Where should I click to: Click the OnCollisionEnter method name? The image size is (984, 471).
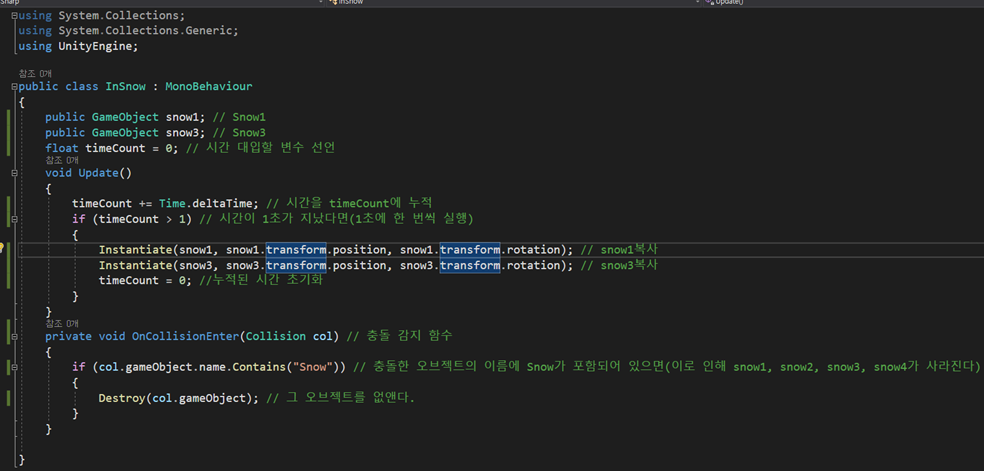(185, 336)
